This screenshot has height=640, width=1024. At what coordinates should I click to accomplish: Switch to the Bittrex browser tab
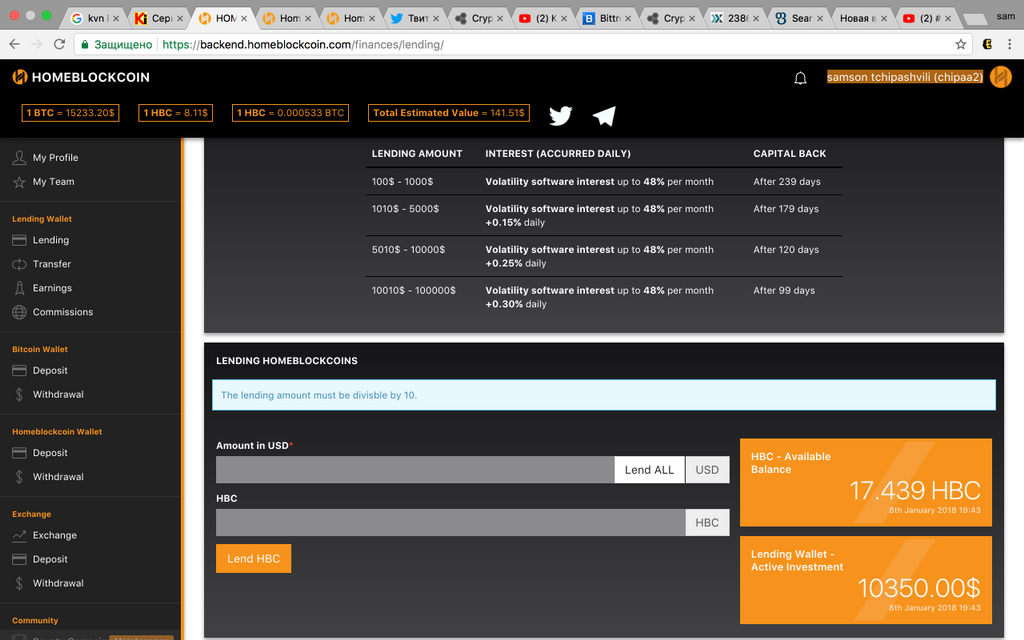[607, 18]
